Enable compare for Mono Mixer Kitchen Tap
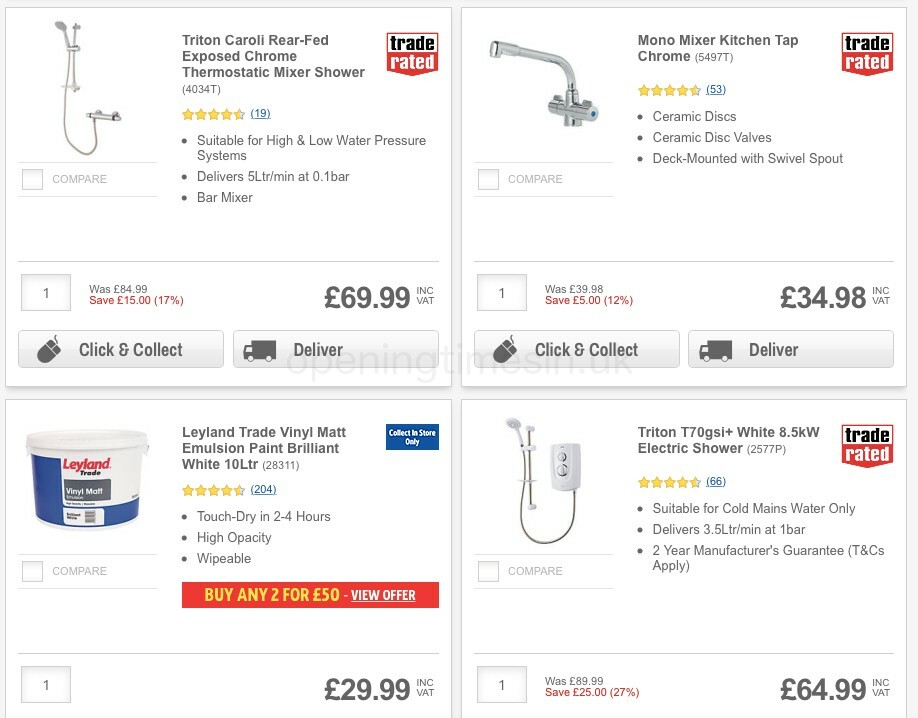The width and height of the screenshot is (918, 718). 487,179
